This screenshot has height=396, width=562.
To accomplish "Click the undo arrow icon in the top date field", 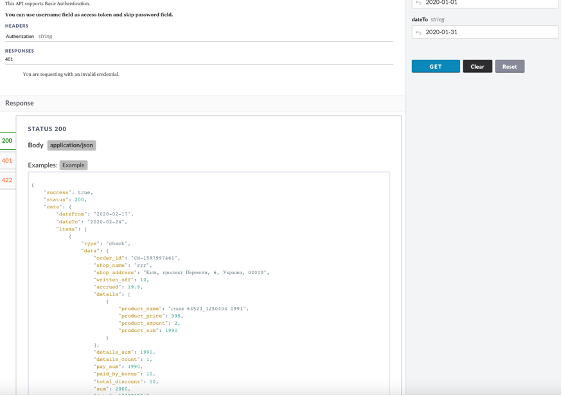I will pyautogui.click(x=418, y=3).
